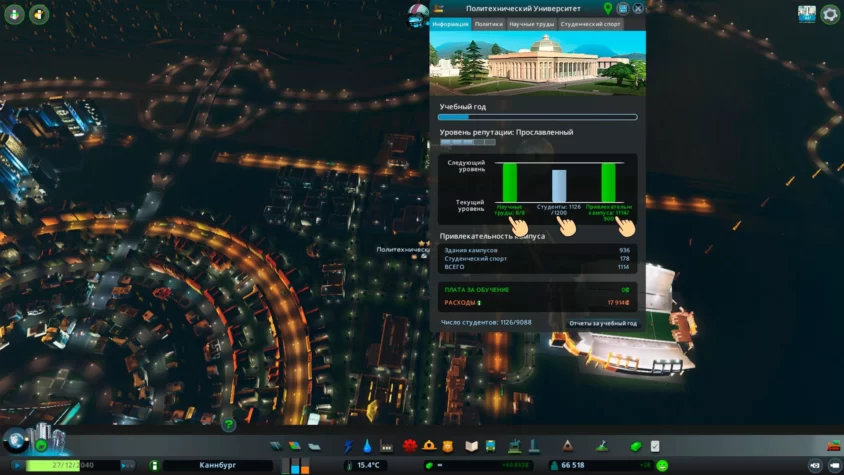Open the game settings gear menu

[830, 15]
